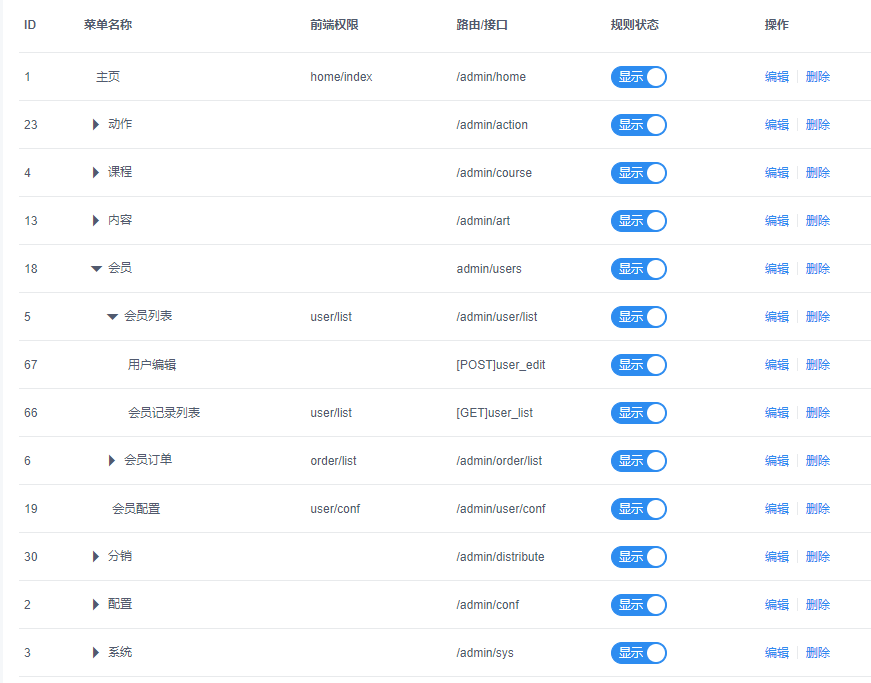871x683 pixels.
Task: Collapse the 会员列表 submenu
Action: (x=112, y=317)
